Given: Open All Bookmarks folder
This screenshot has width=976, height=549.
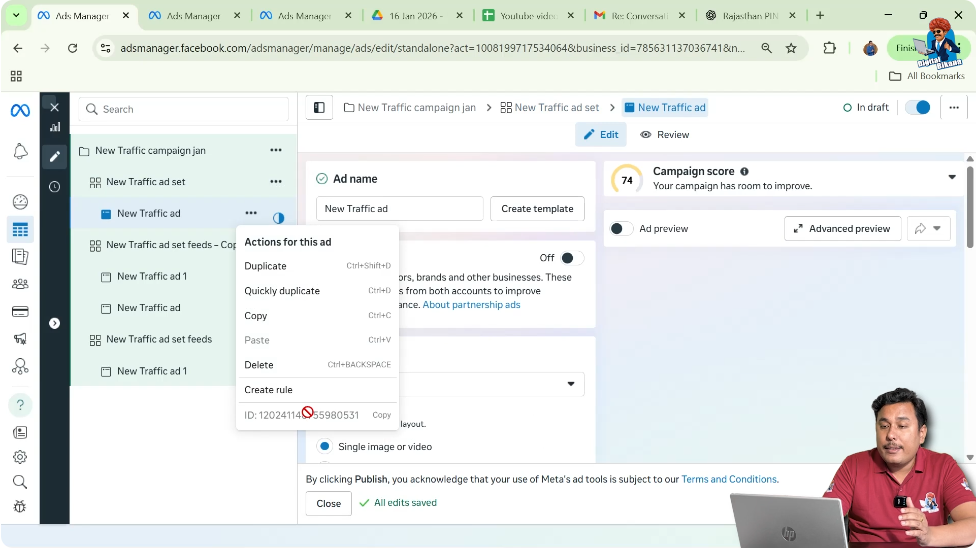Looking at the screenshot, I should click(x=927, y=76).
